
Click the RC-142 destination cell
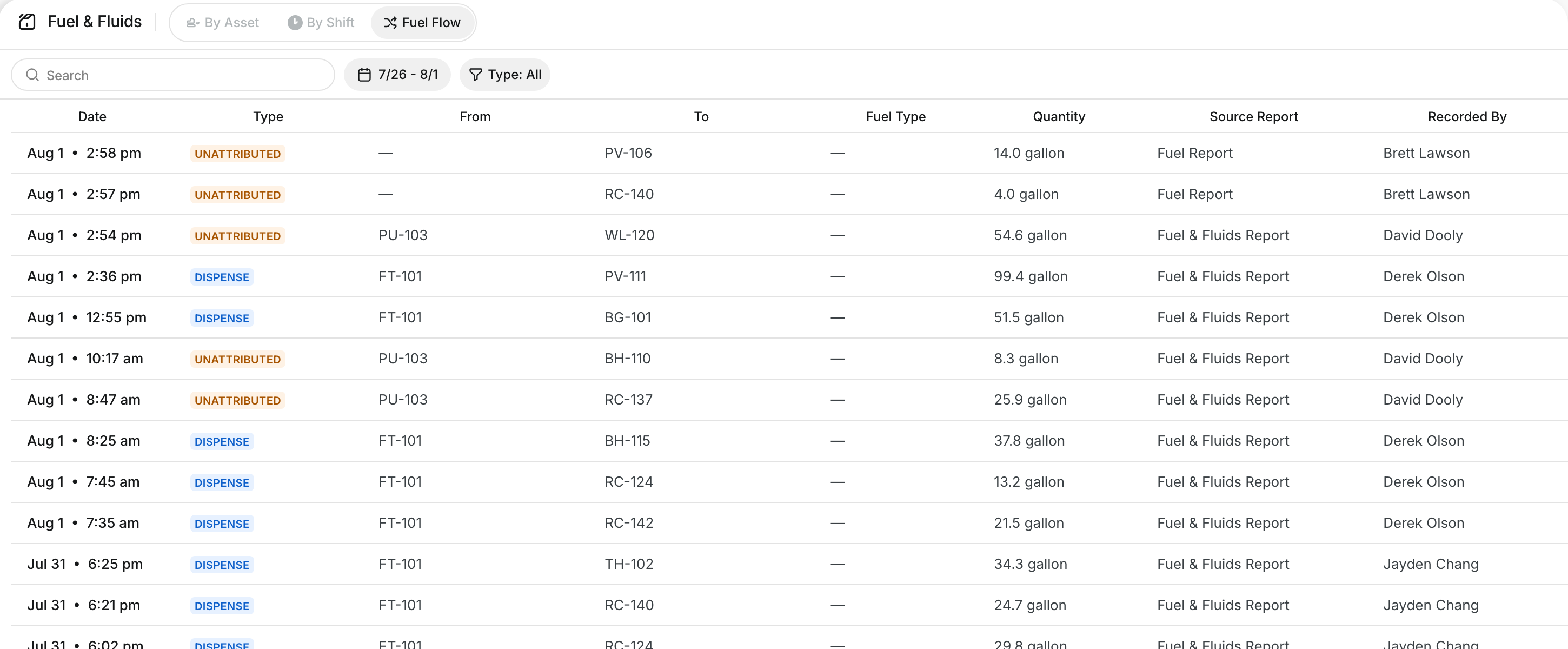[x=628, y=524]
